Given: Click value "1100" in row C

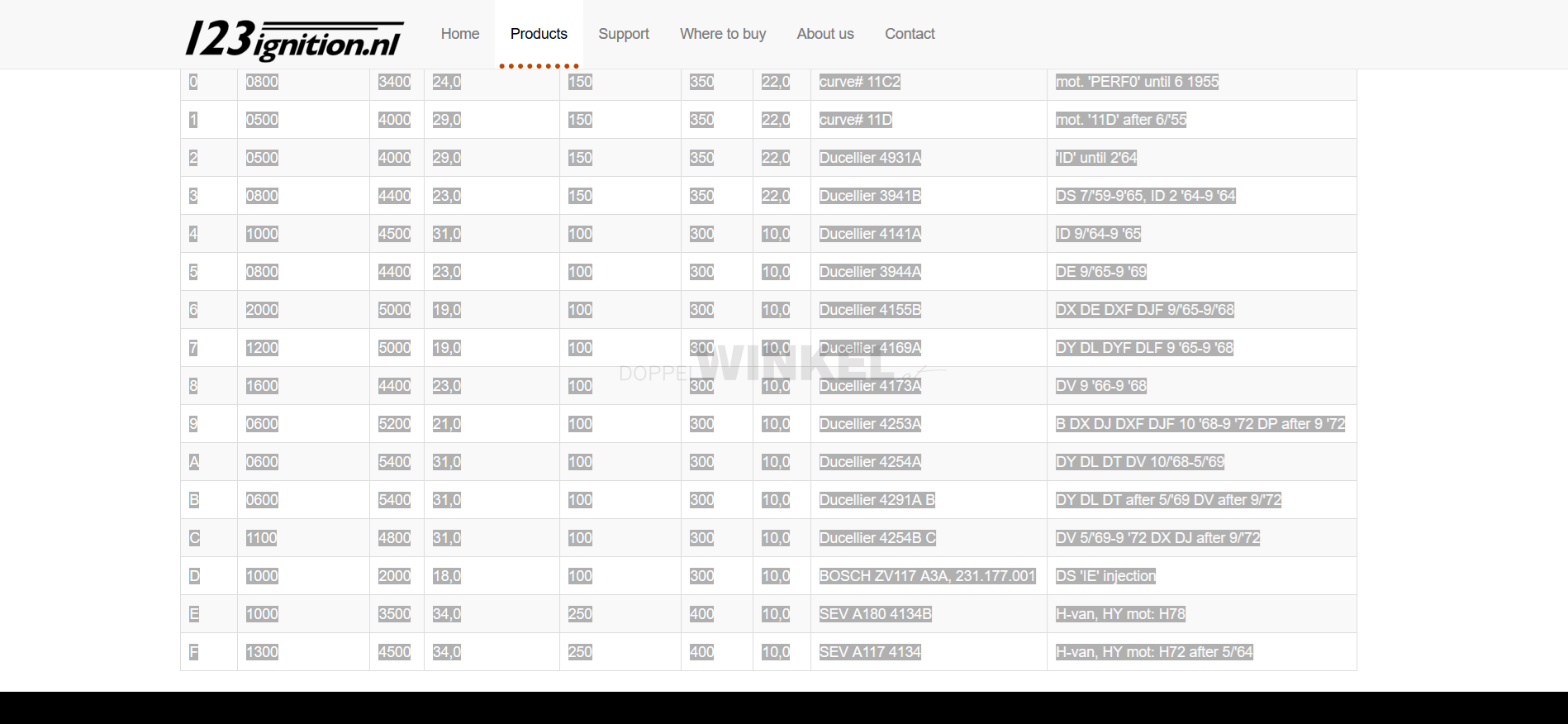Looking at the screenshot, I should pyautogui.click(x=262, y=538).
